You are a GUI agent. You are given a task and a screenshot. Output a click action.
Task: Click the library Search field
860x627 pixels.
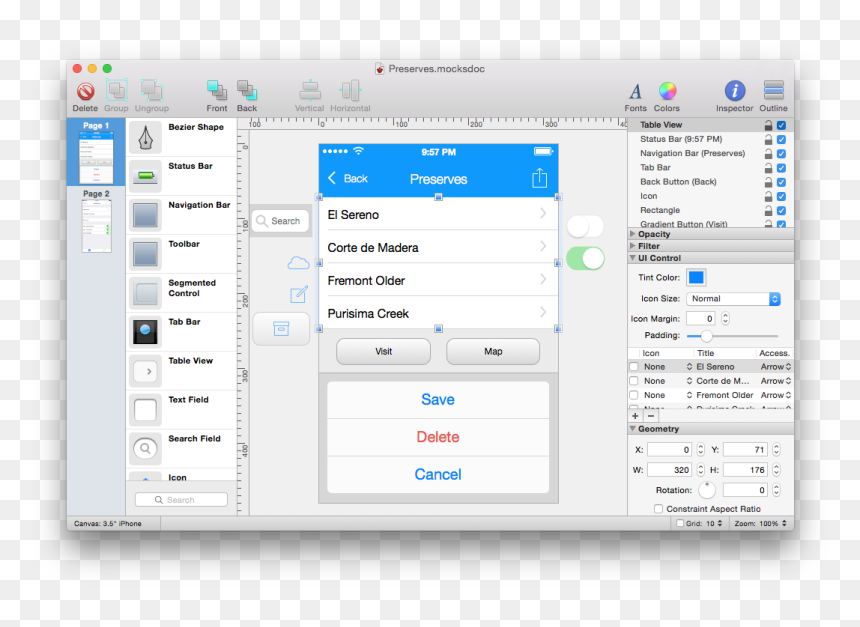pyautogui.click(x=181, y=500)
